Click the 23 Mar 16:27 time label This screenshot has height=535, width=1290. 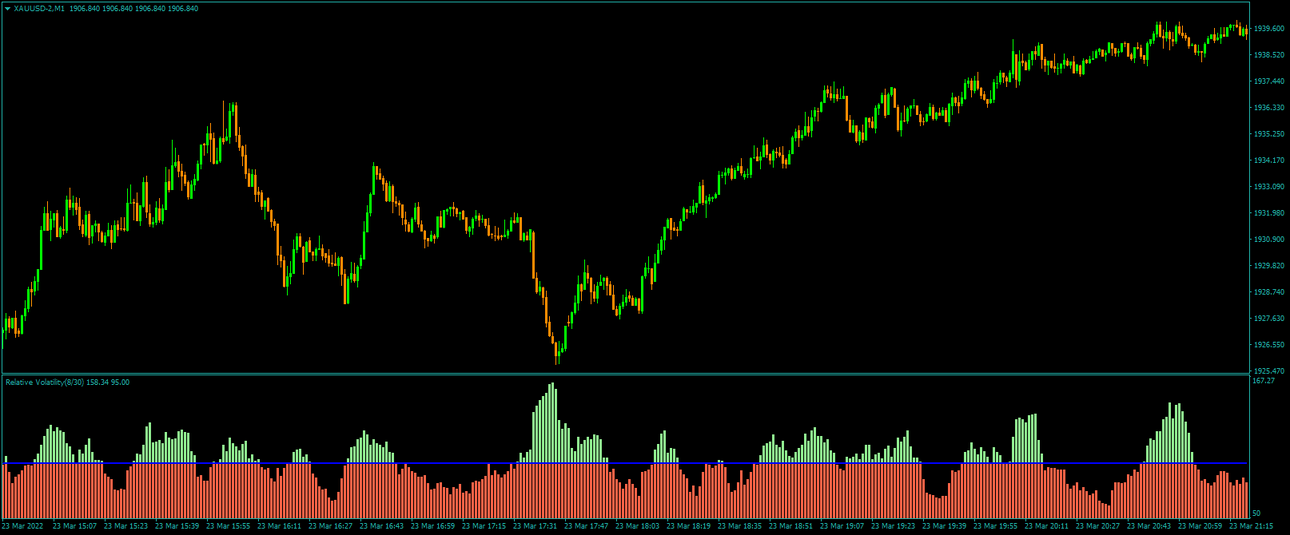point(329,526)
